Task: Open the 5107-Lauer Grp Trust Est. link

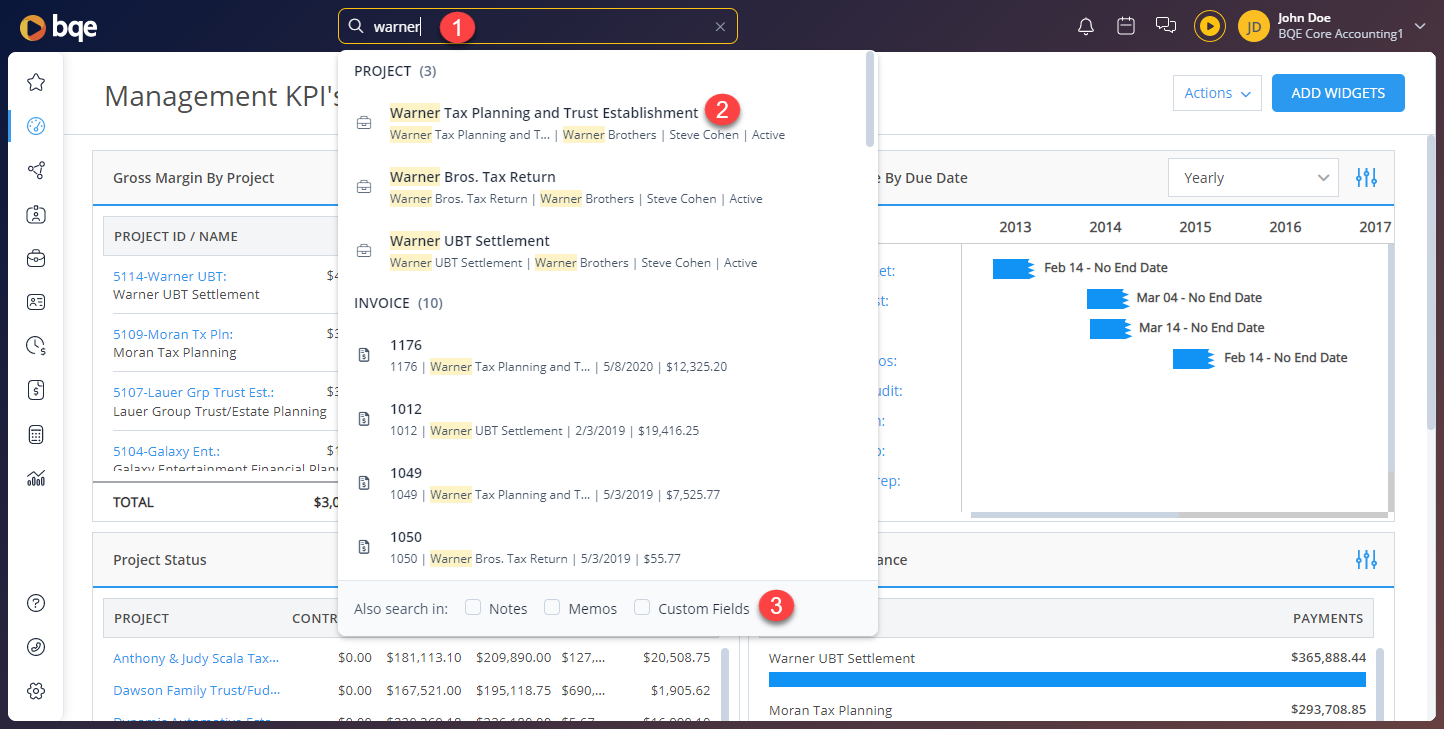Action: (193, 392)
